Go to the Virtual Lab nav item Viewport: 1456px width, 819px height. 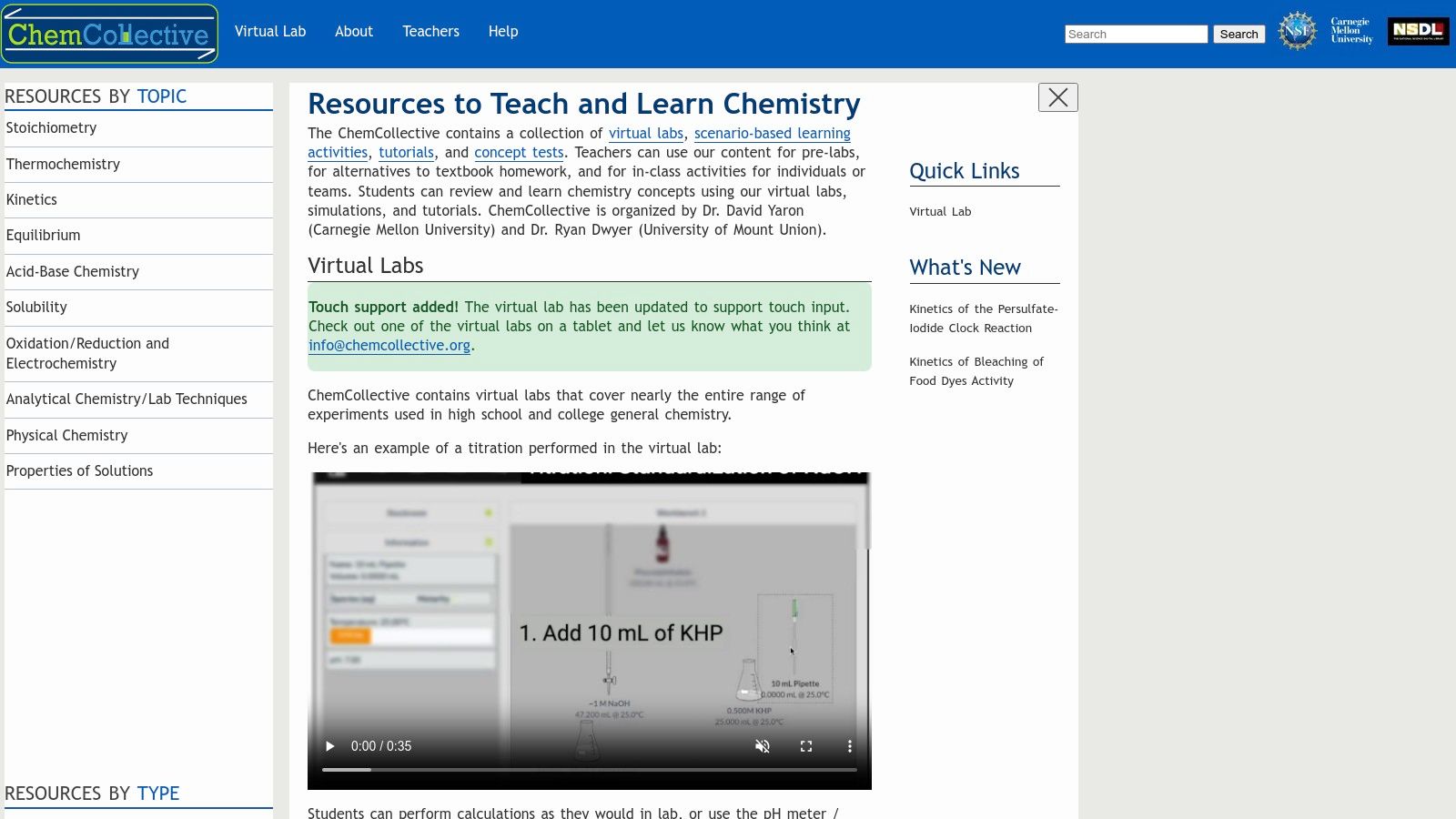coord(270,31)
